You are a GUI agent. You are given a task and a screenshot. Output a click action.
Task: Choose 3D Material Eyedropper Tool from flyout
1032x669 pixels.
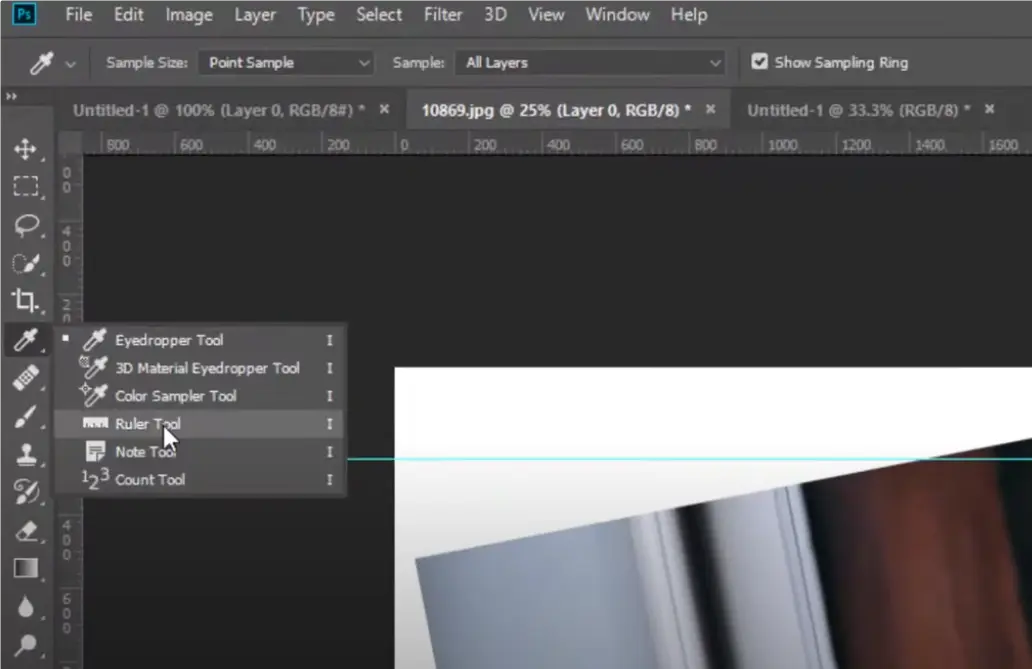click(200, 368)
